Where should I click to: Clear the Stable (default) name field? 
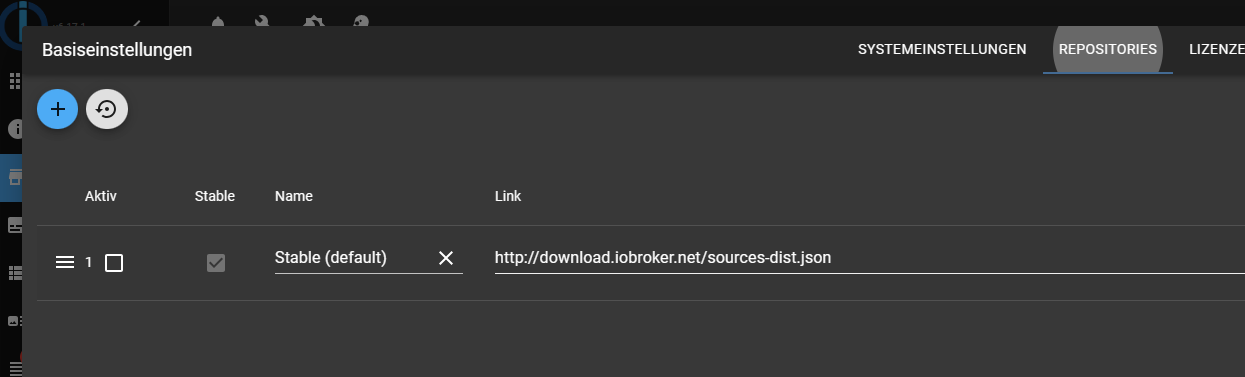[446, 258]
